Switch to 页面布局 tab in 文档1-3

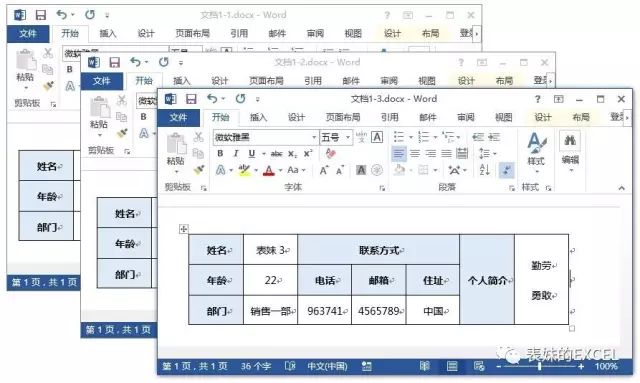342,118
